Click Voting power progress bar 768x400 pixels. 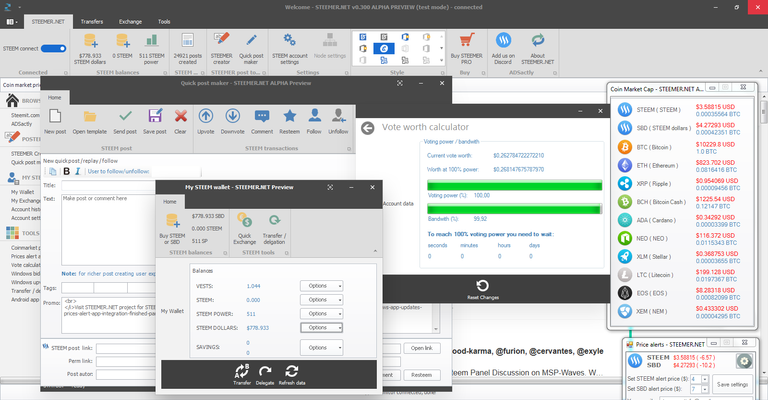(x=514, y=186)
